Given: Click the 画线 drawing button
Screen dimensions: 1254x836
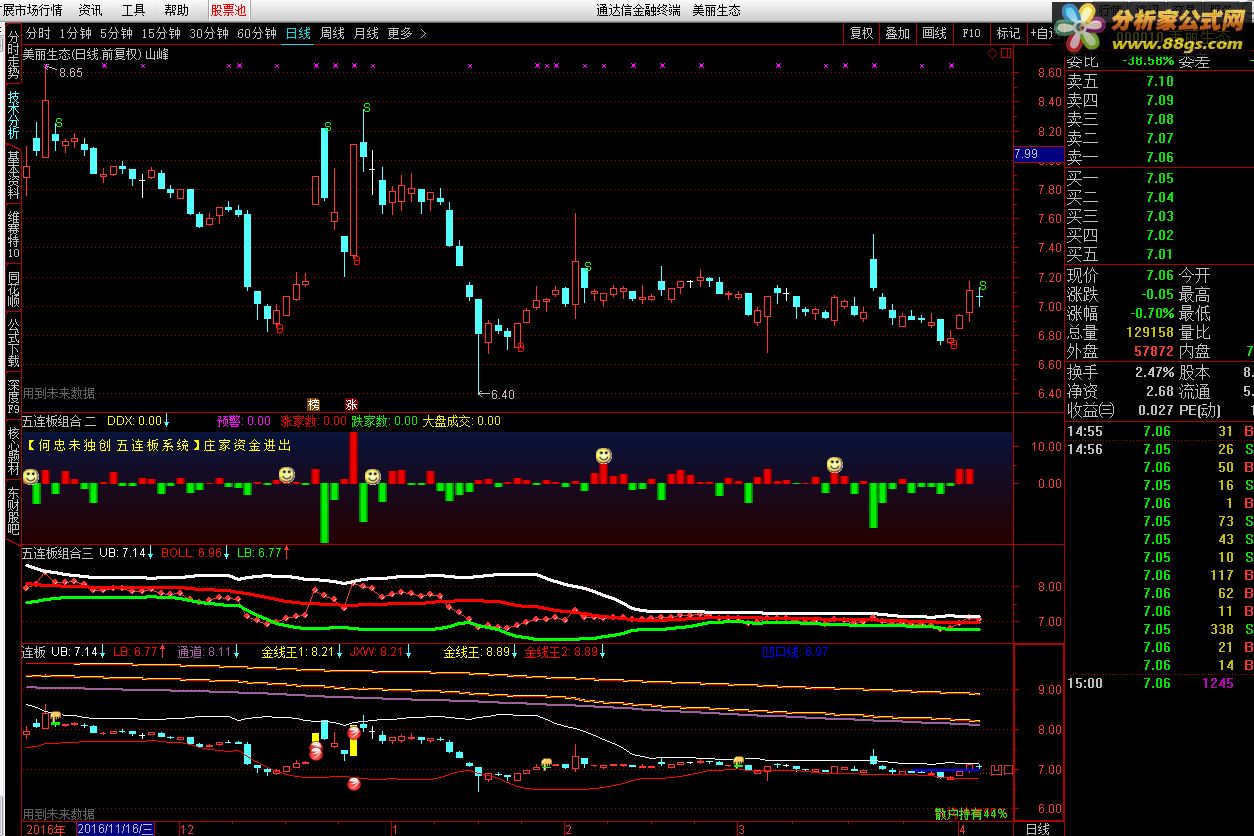Looking at the screenshot, I should [x=934, y=33].
